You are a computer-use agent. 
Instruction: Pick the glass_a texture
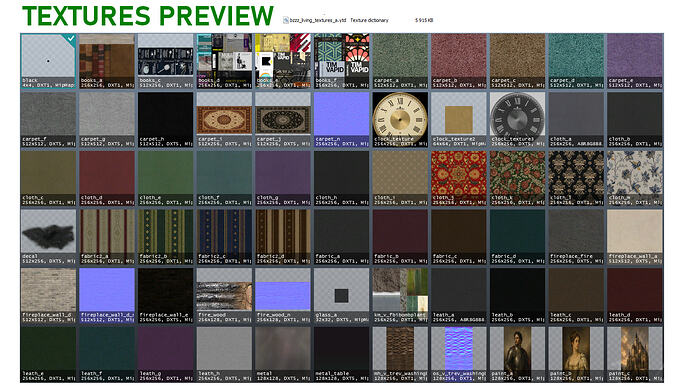click(341, 296)
